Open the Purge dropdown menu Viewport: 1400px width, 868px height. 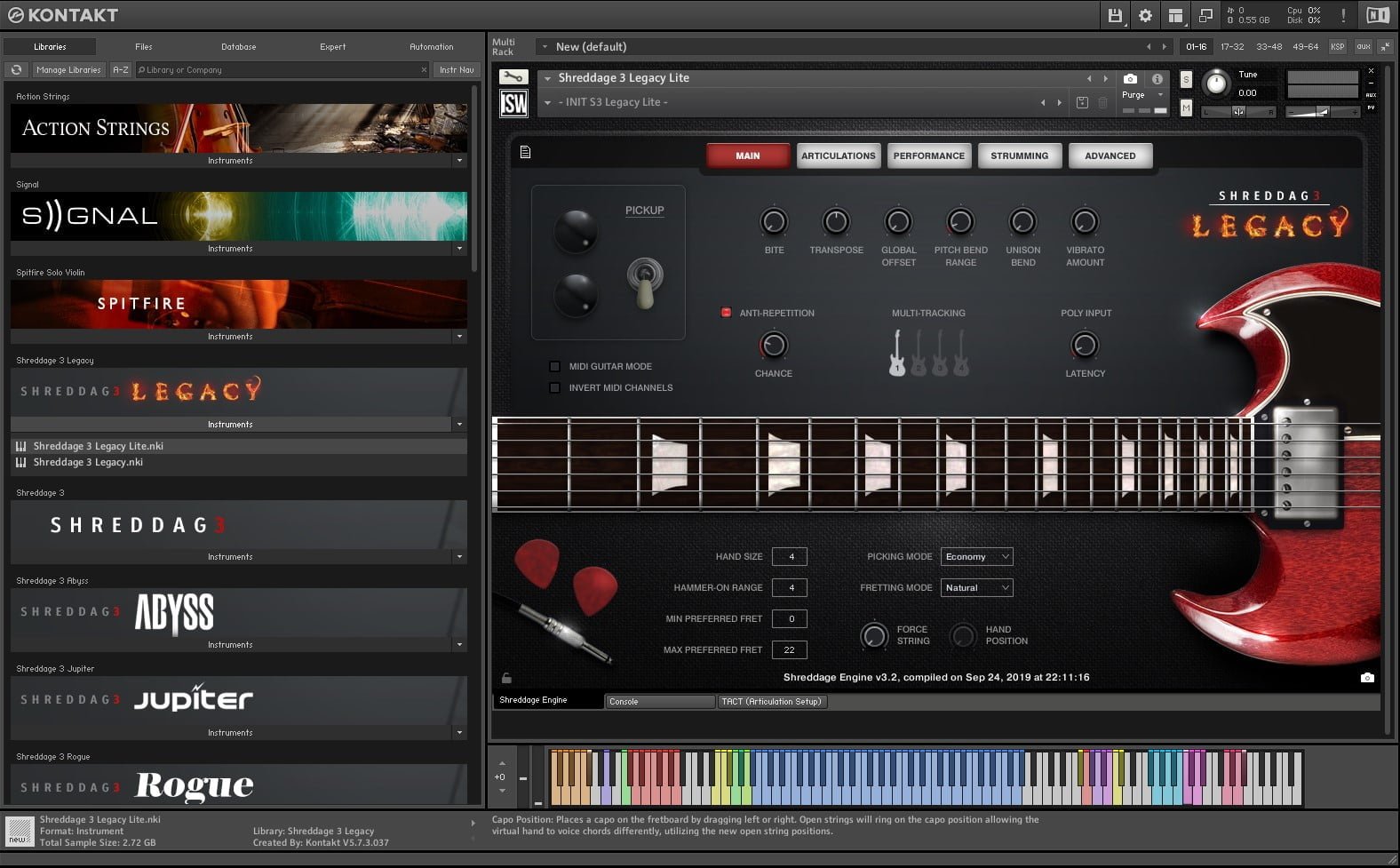(x=1142, y=95)
